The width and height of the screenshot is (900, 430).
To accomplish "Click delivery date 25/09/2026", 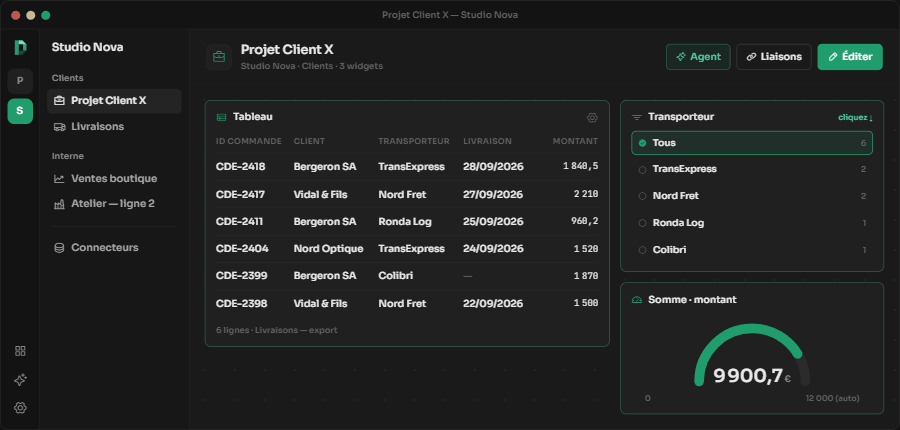I will click(x=493, y=222).
